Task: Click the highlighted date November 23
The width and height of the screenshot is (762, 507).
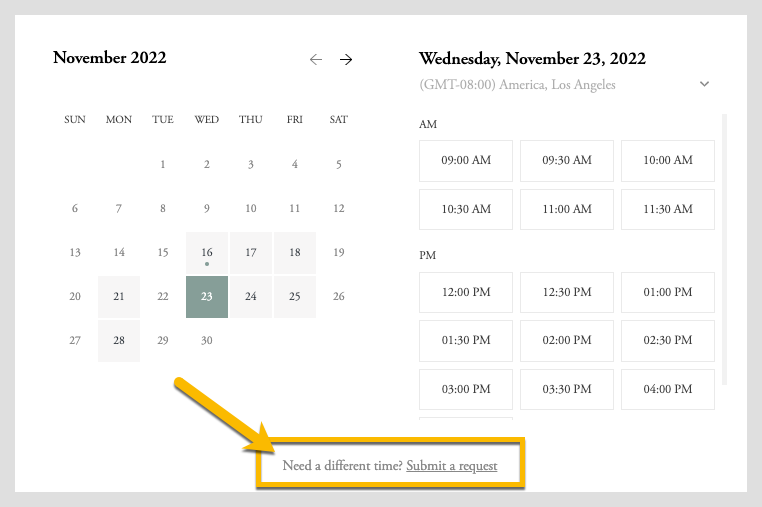Action: tap(207, 297)
